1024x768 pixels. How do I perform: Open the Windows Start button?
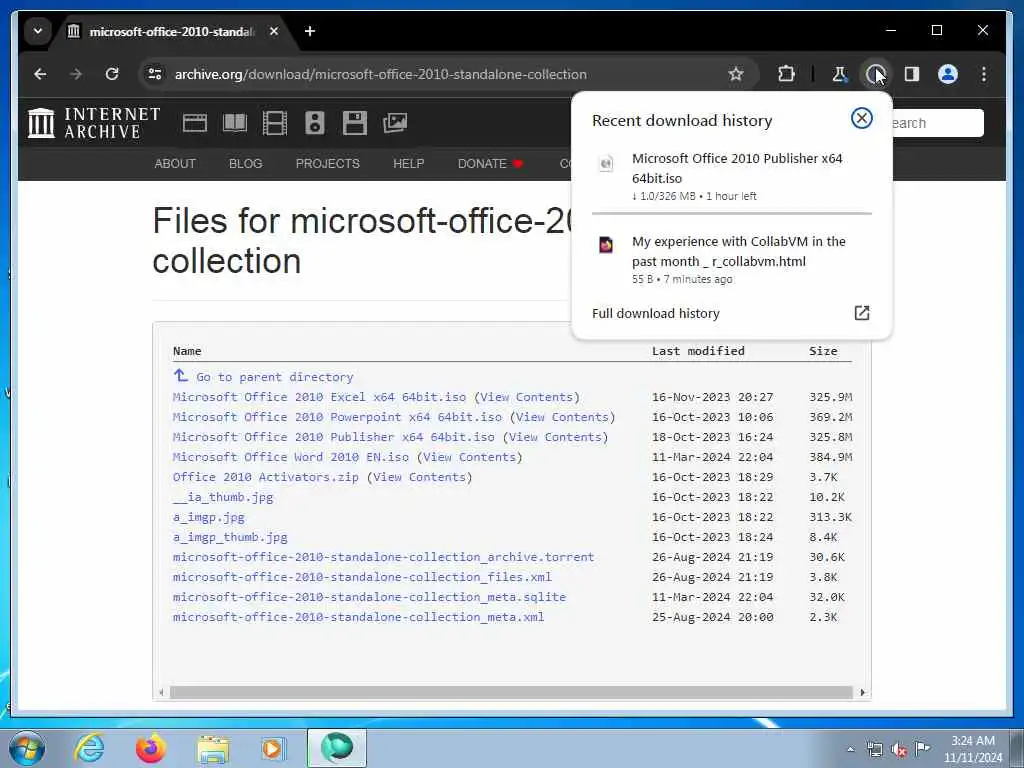click(x=27, y=748)
